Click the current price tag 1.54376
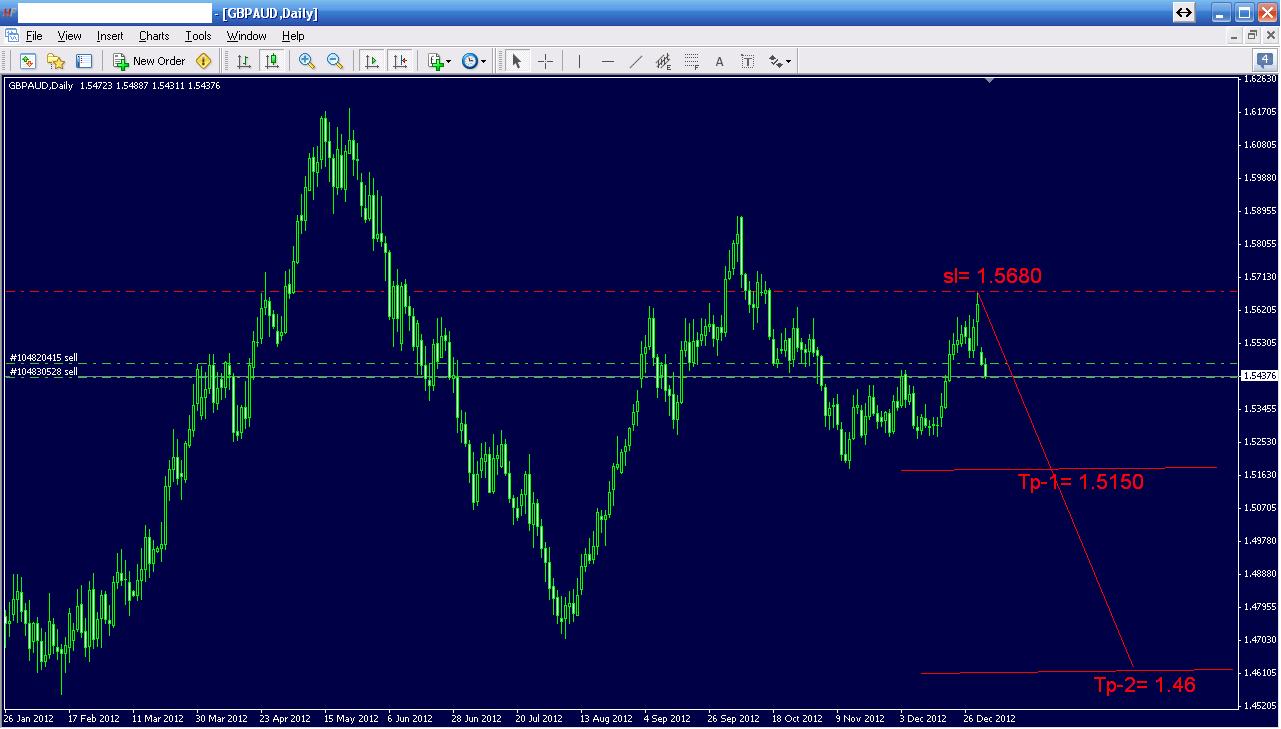 click(1258, 375)
